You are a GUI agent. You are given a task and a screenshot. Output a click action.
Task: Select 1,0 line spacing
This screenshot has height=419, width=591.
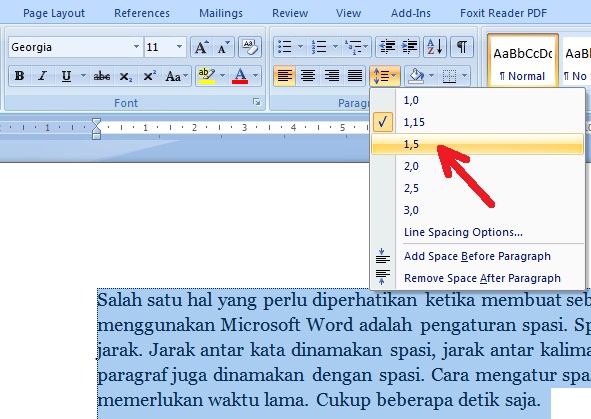[x=478, y=100]
